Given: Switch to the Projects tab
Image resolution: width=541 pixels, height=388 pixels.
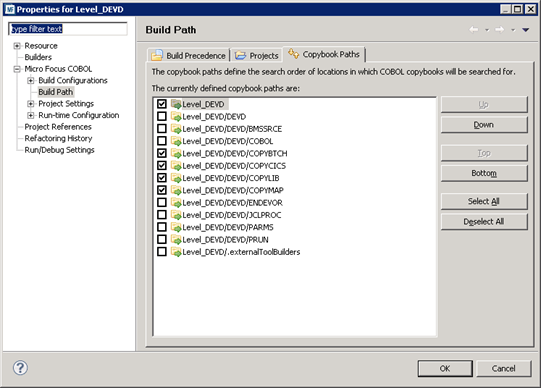Looking at the screenshot, I should (x=257, y=56).
